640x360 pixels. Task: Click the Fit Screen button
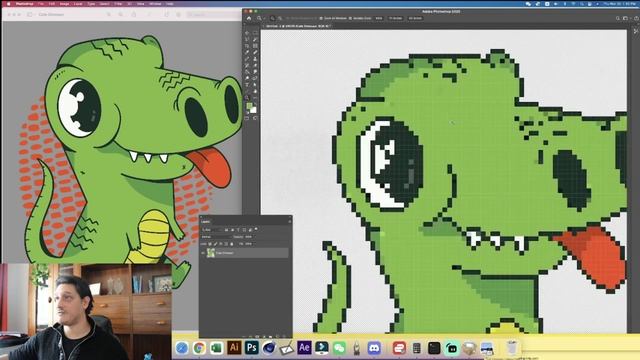[396, 18]
